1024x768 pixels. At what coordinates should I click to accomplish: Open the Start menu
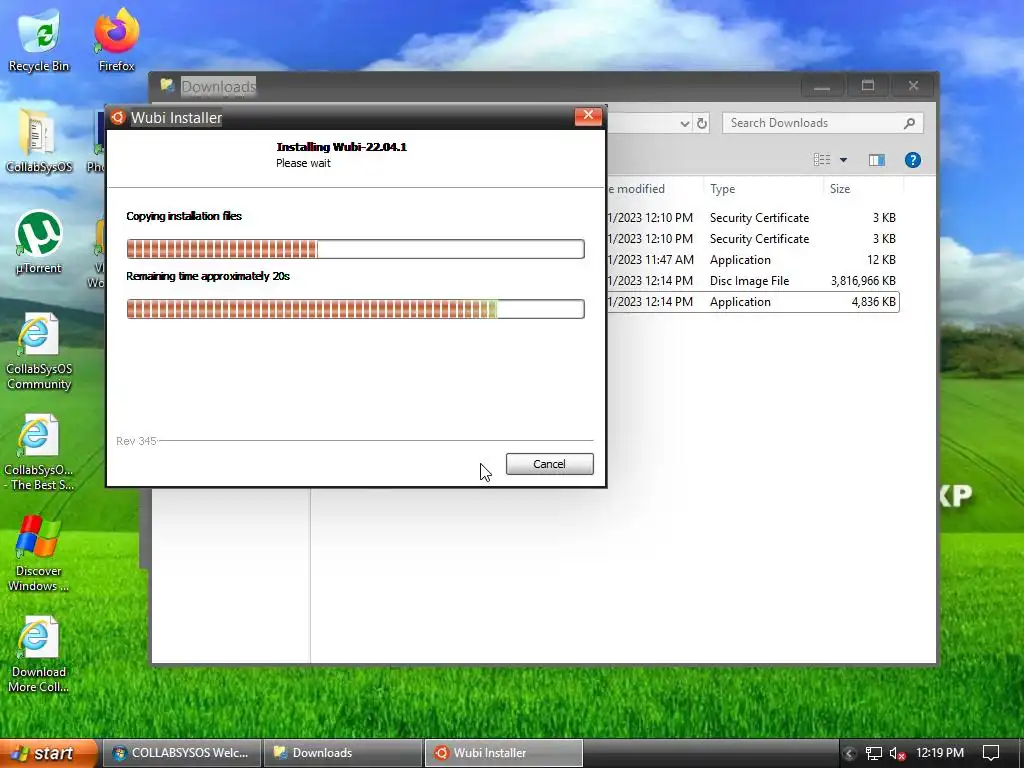click(47, 753)
